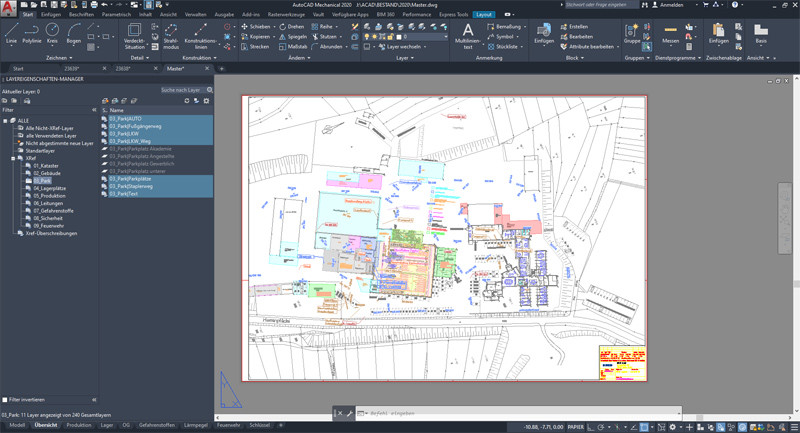
Task: Expand the Zeichnen panel dropdown
Action: tap(59, 58)
